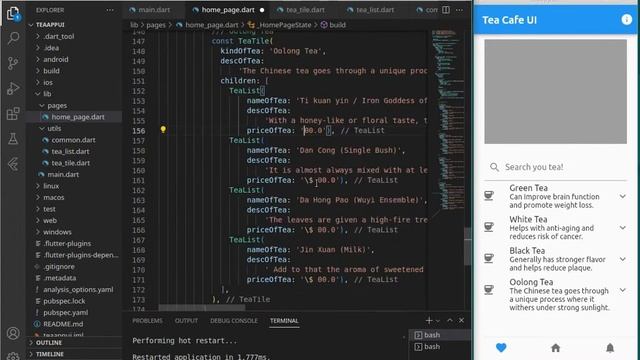This screenshot has width=640, height=360.
Task: Open editor more actions ellipsis
Action: [x=460, y=10]
